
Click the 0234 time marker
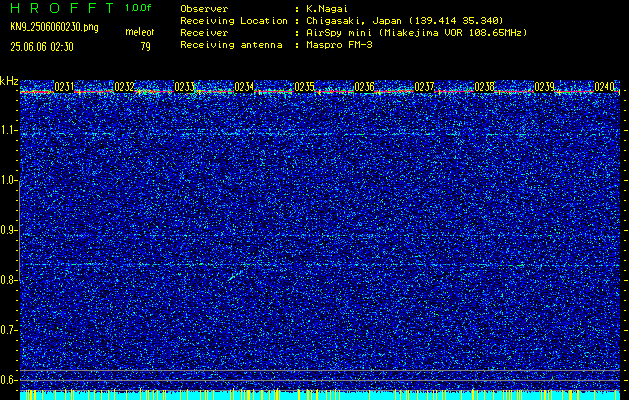[x=244, y=87]
